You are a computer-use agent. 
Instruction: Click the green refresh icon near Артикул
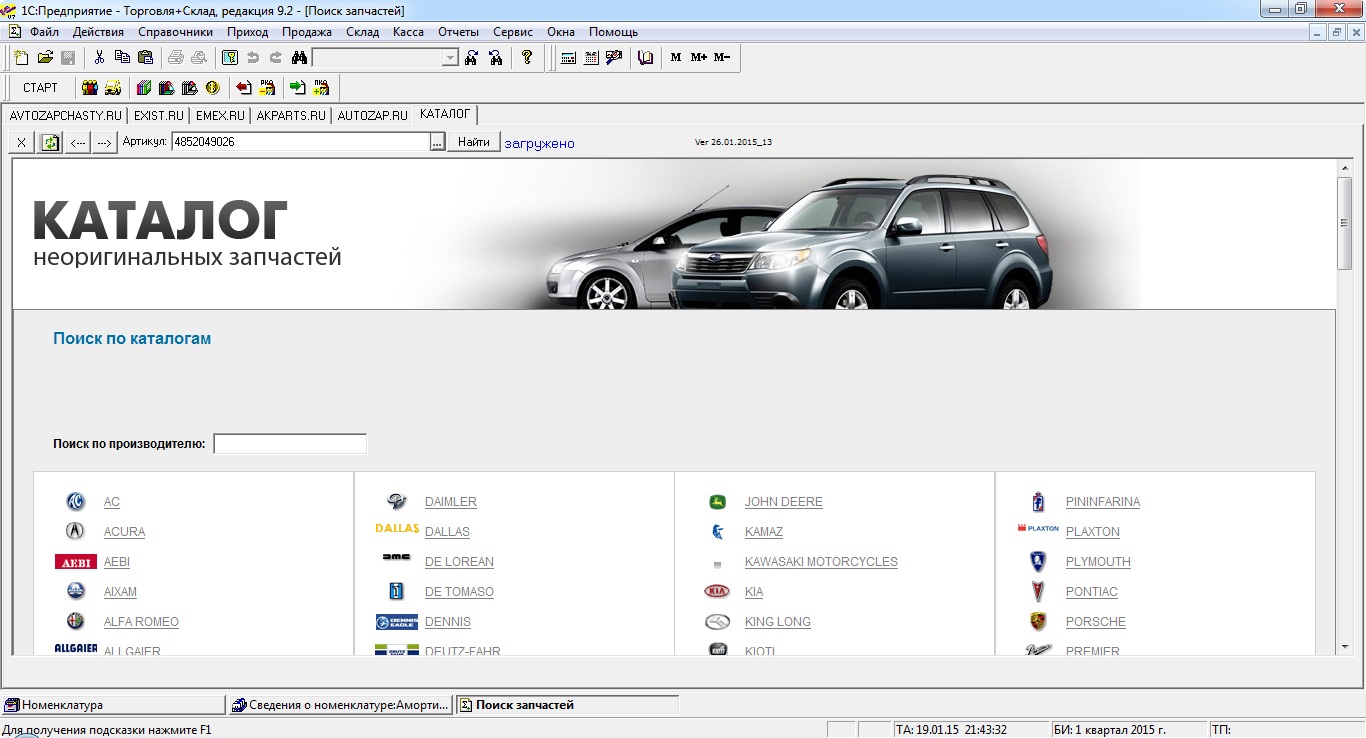click(50, 143)
